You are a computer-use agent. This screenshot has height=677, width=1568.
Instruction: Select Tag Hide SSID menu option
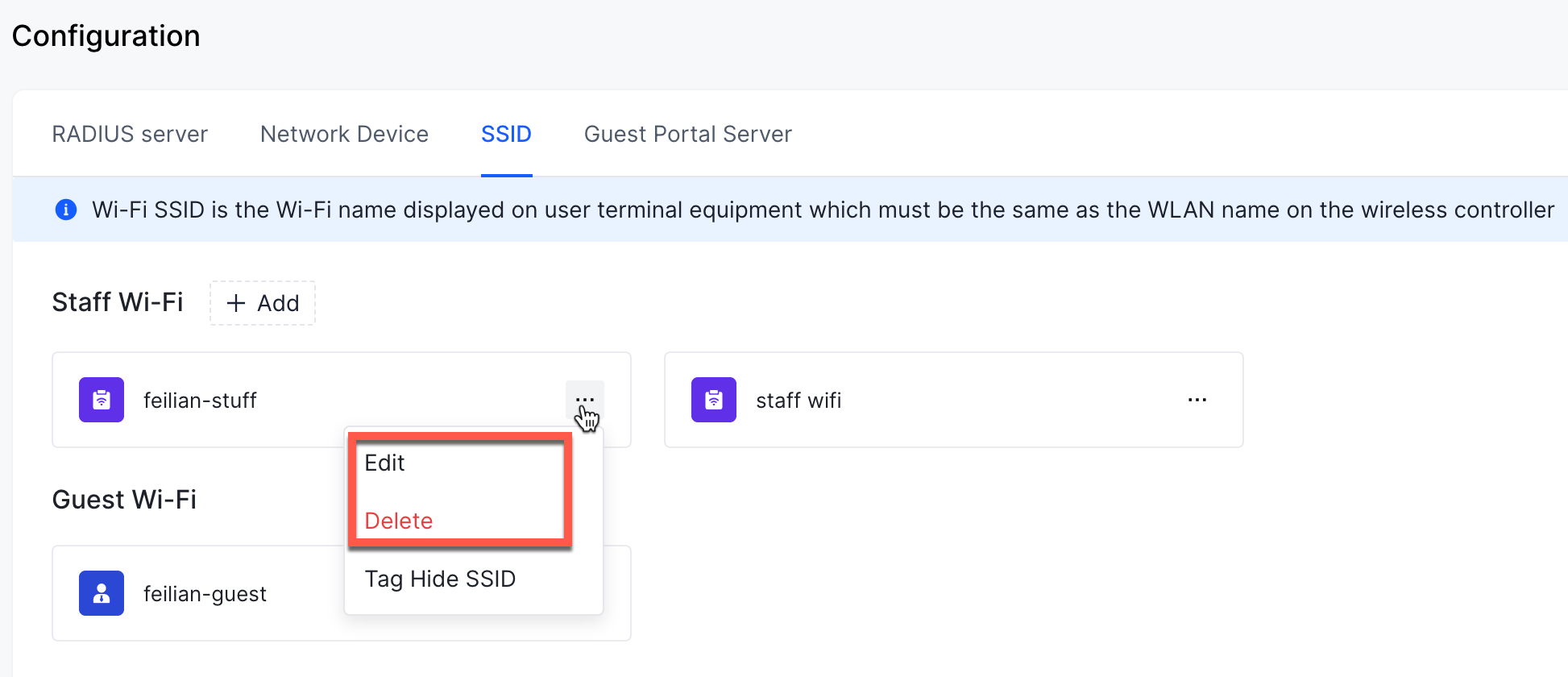click(440, 579)
